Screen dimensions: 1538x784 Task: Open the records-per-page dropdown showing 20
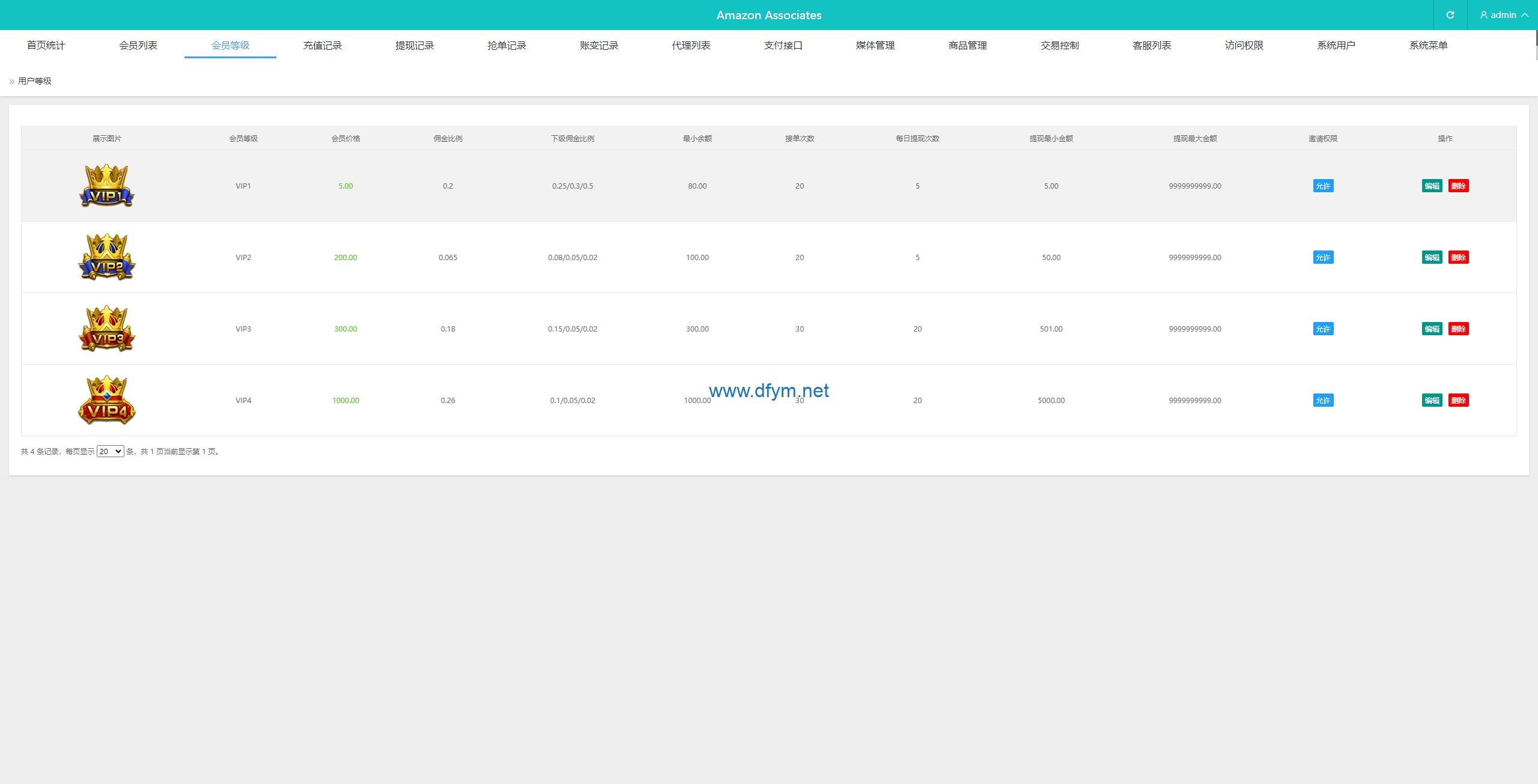111,451
